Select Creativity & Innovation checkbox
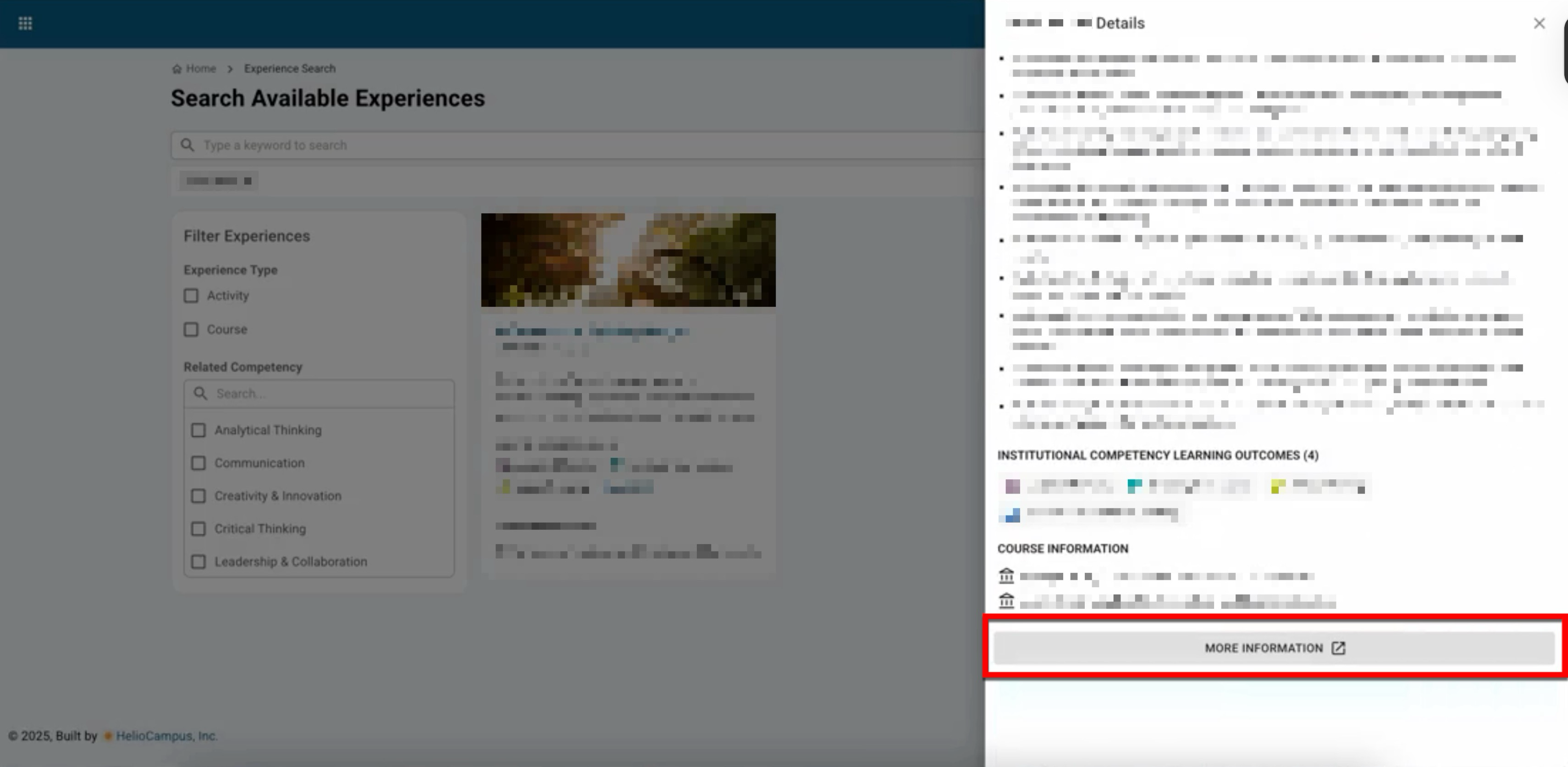This screenshot has height=767, width=1568. 199,496
